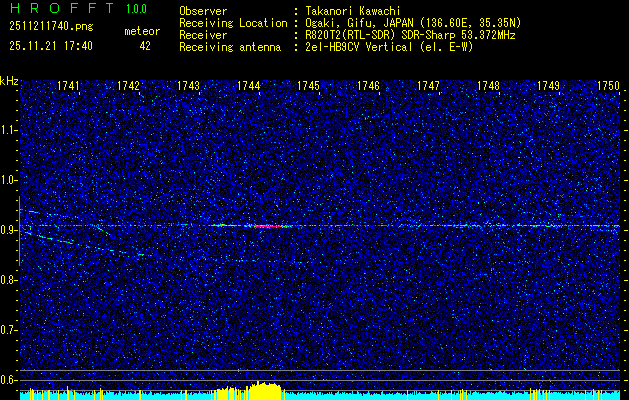Click the 1.0 kHz frequency label
This screenshot has width=629, height=400.
9,181
